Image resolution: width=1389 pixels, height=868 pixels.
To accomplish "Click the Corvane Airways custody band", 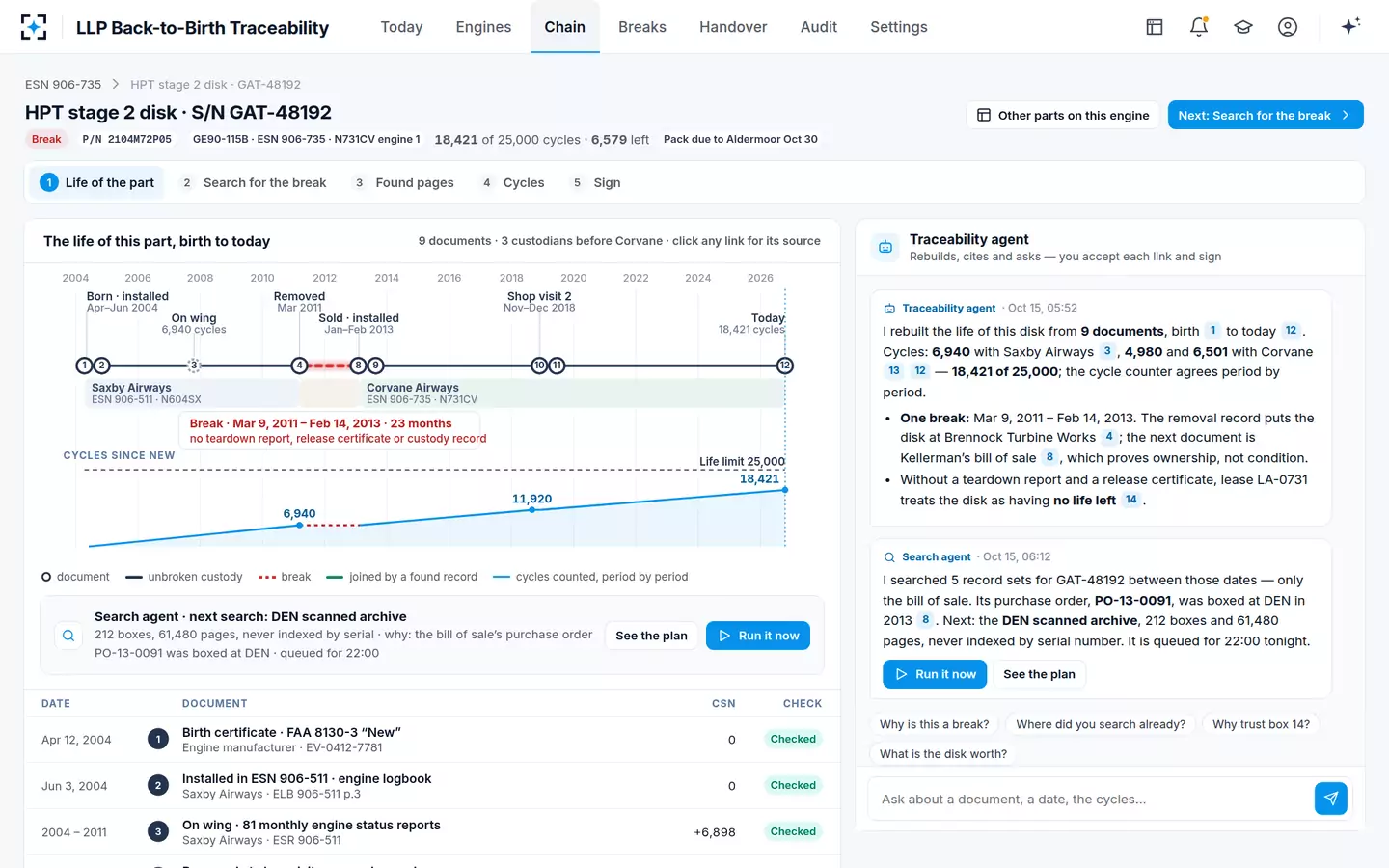I will click(x=572, y=393).
